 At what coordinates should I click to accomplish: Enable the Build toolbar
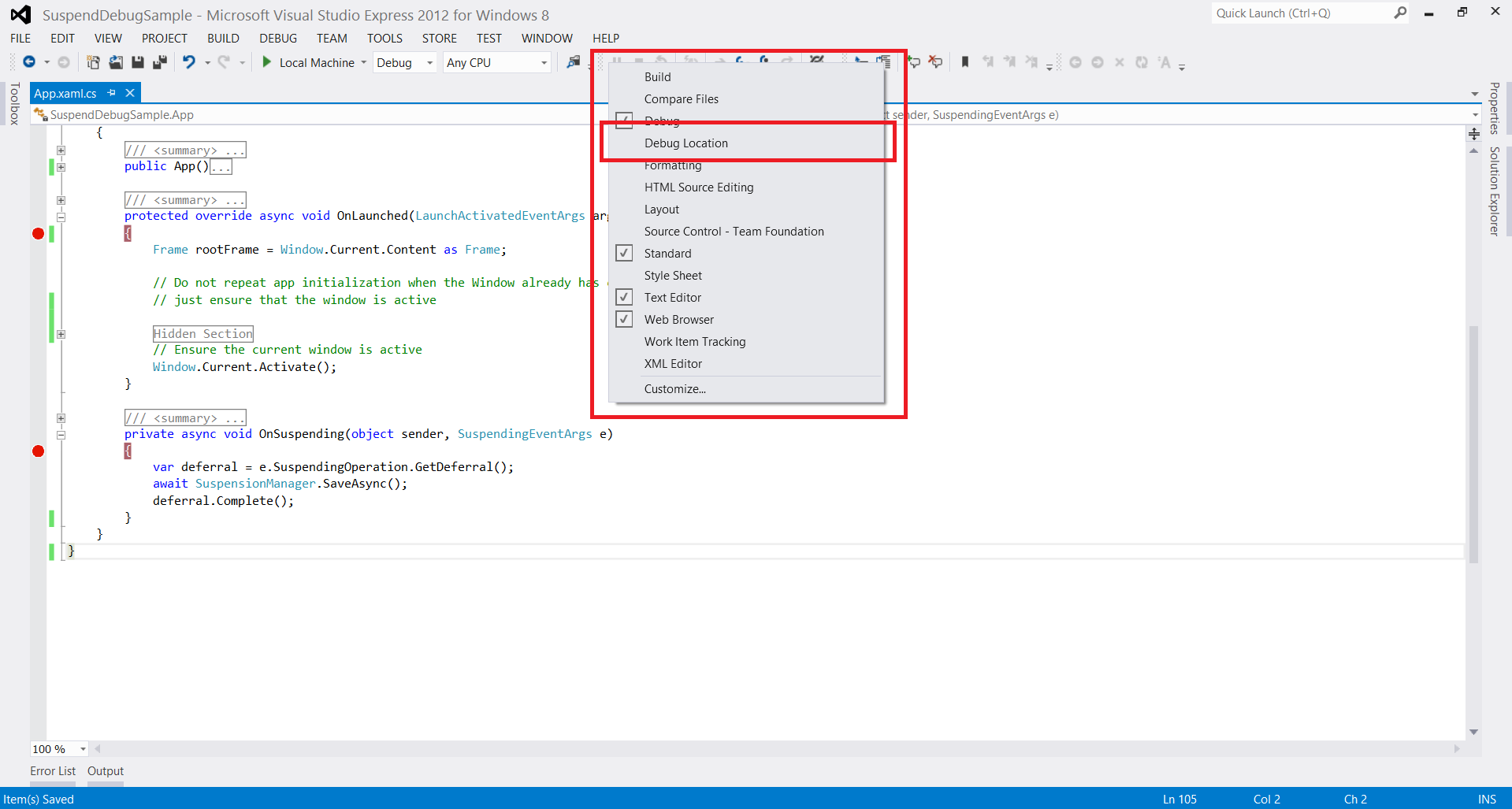coord(747,77)
